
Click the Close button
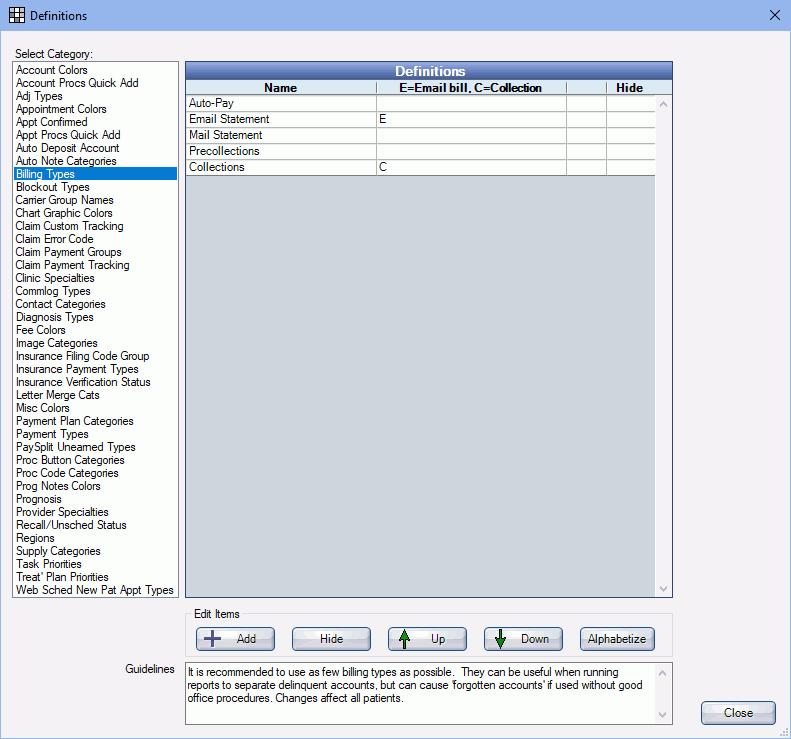click(738, 712)
